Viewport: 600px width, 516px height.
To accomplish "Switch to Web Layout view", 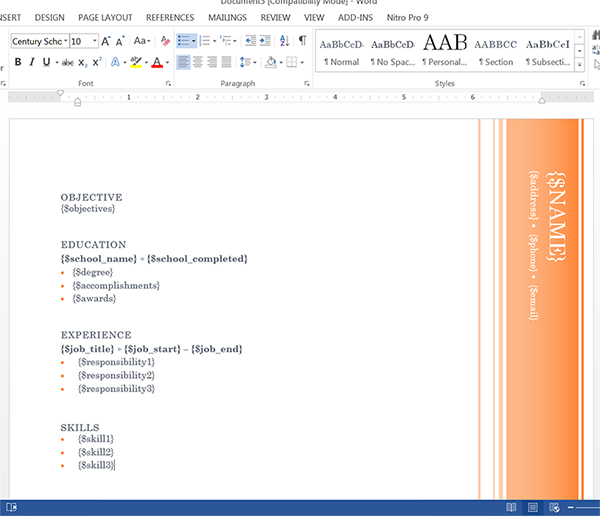I will [554, 508].
